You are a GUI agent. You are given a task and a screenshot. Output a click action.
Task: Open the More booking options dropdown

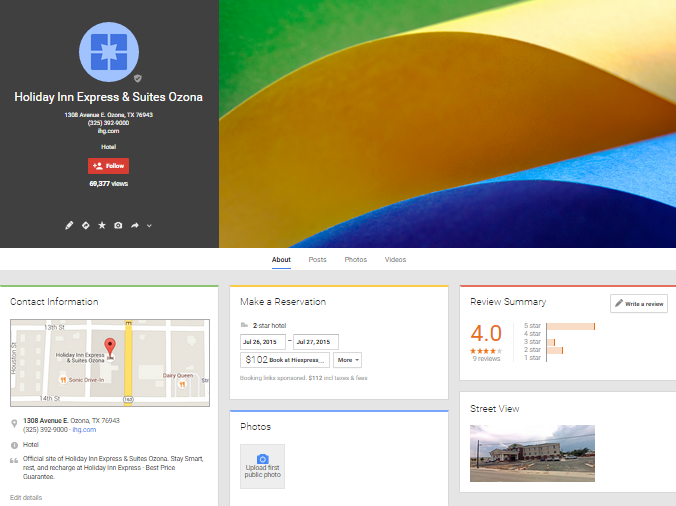[348, 359]
